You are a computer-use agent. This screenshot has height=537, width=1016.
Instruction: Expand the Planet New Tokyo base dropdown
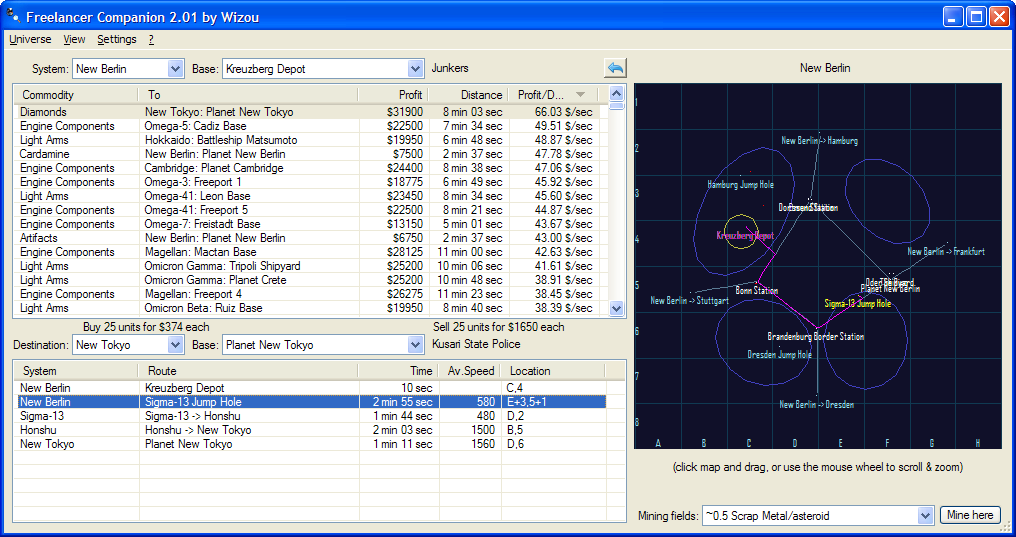tap(416, 345)
